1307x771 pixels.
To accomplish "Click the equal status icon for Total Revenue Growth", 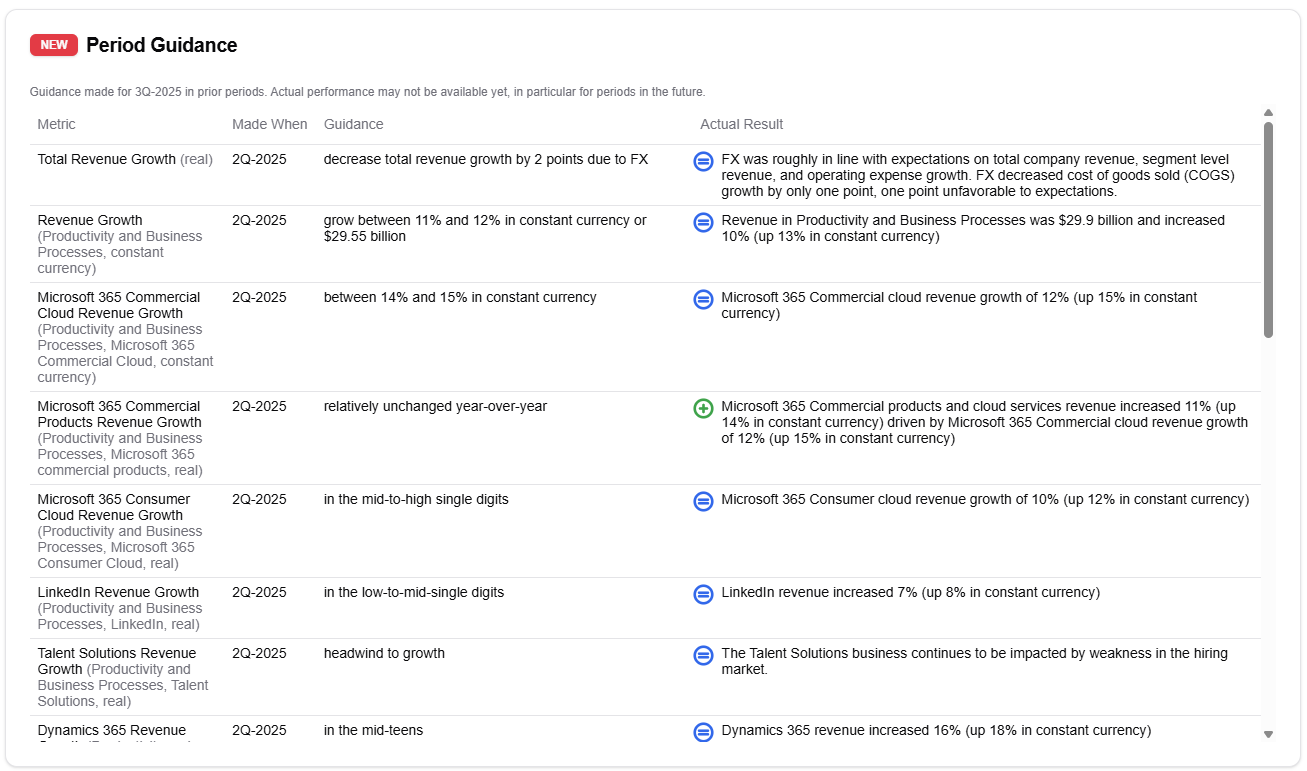I will (x=703, y=161).
